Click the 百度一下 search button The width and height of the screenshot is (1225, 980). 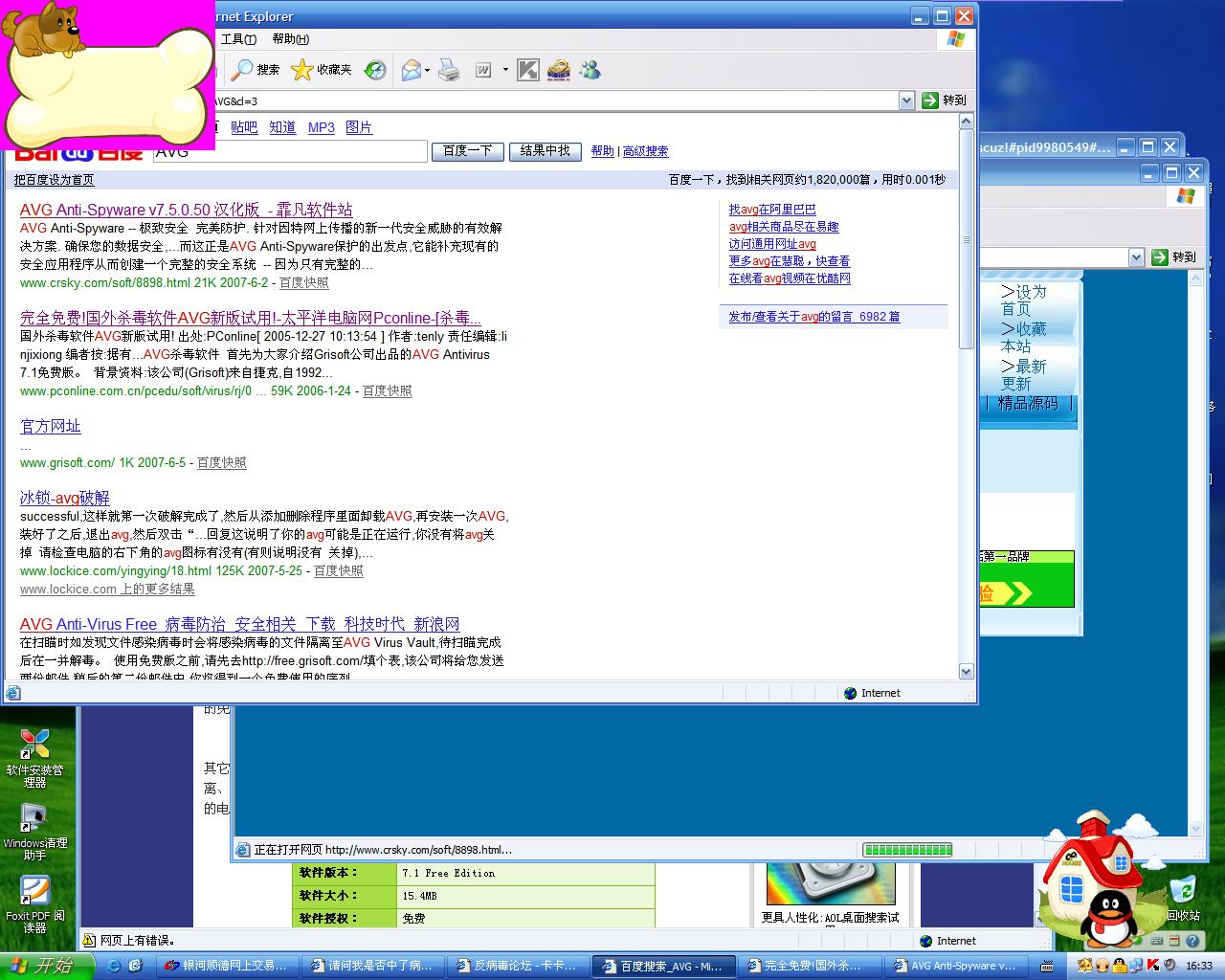(468, 151)
